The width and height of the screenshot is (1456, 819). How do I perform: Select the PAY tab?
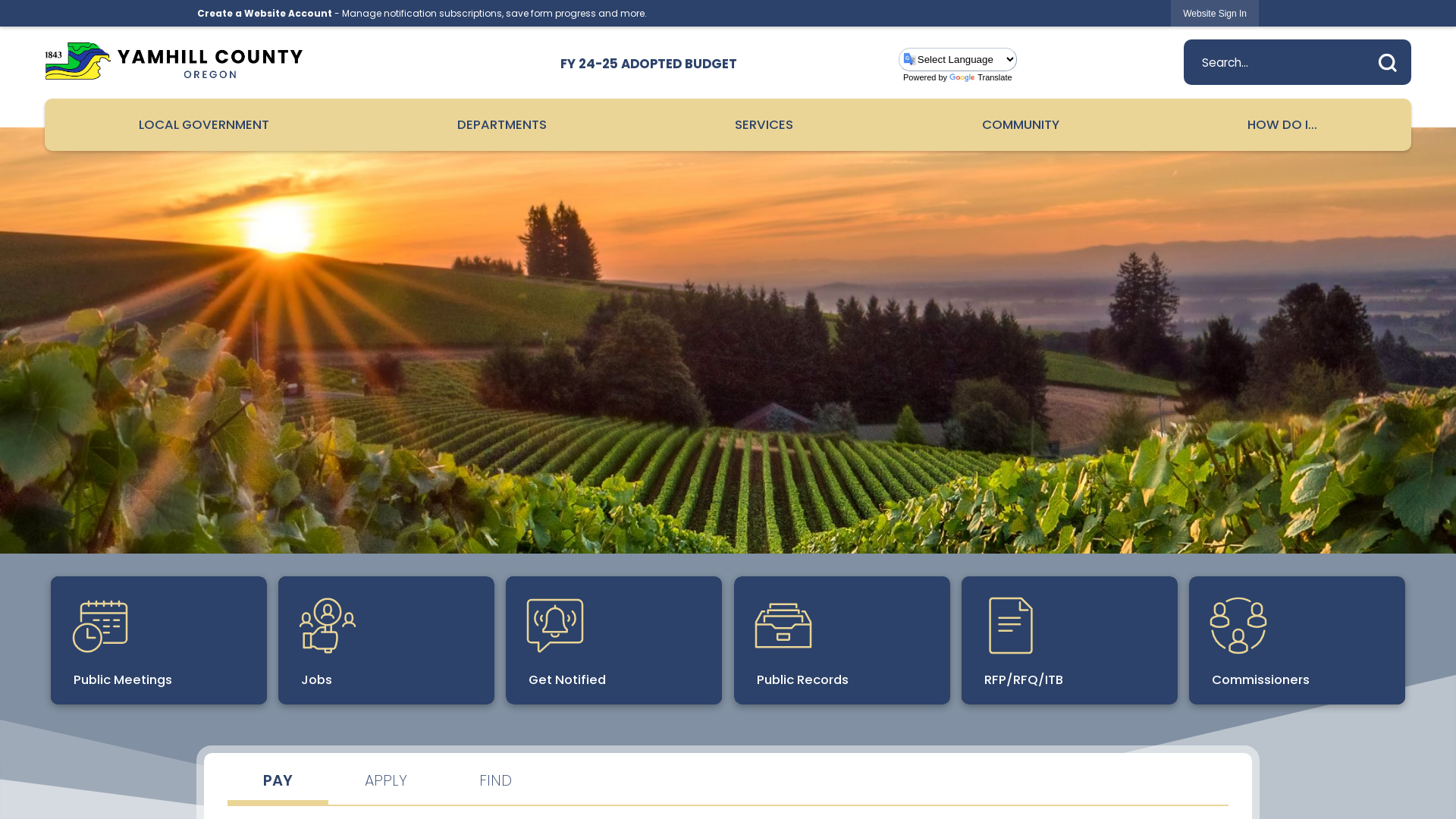click(x=277, y=780)
